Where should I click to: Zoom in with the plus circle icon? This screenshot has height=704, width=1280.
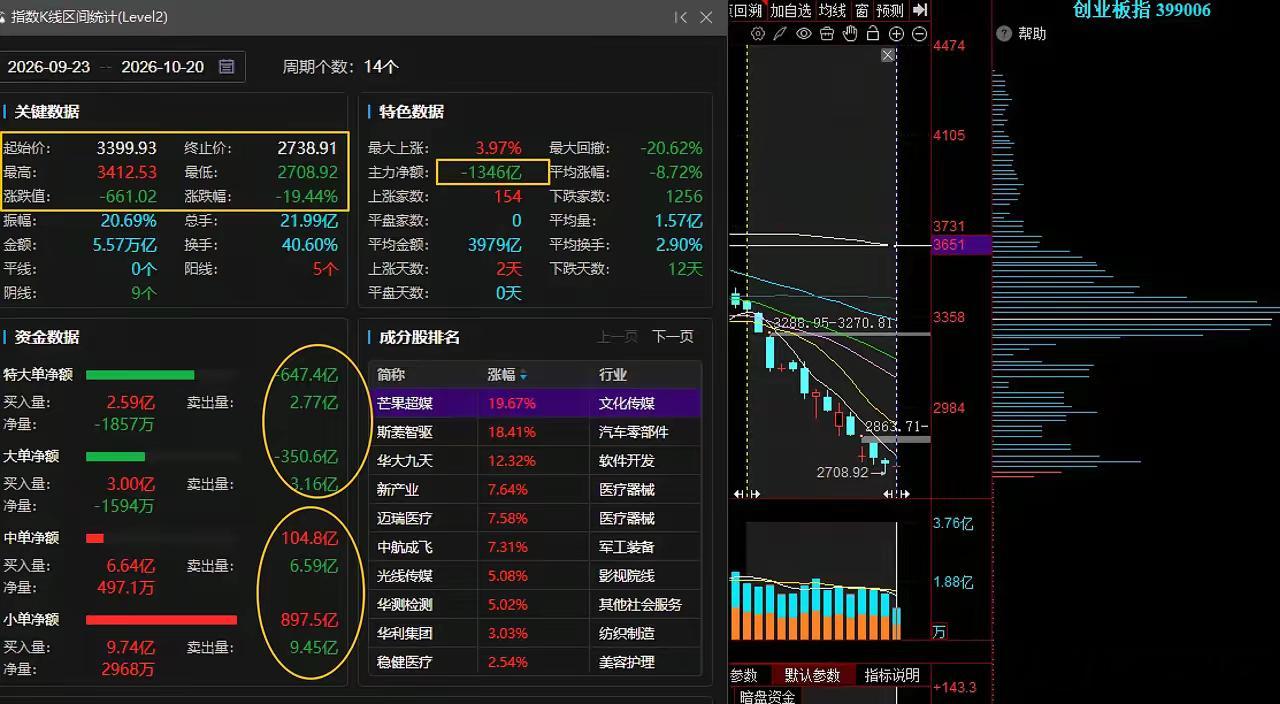[896, 34]
